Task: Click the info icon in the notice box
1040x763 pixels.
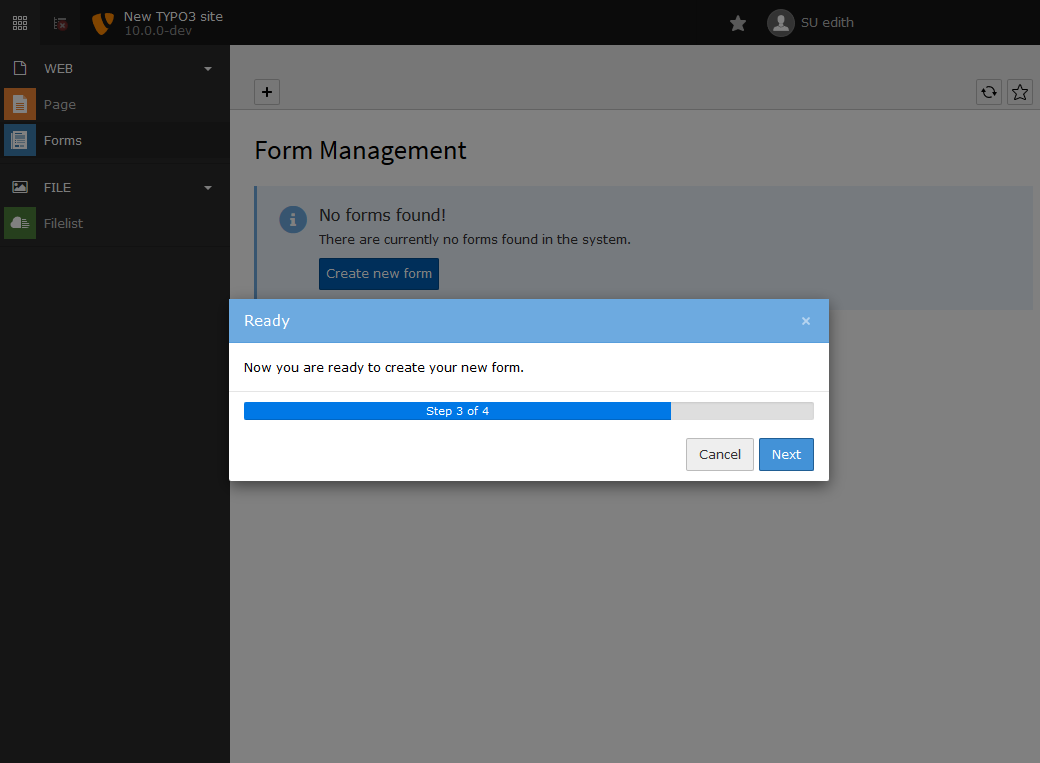Action: [292, 219]
